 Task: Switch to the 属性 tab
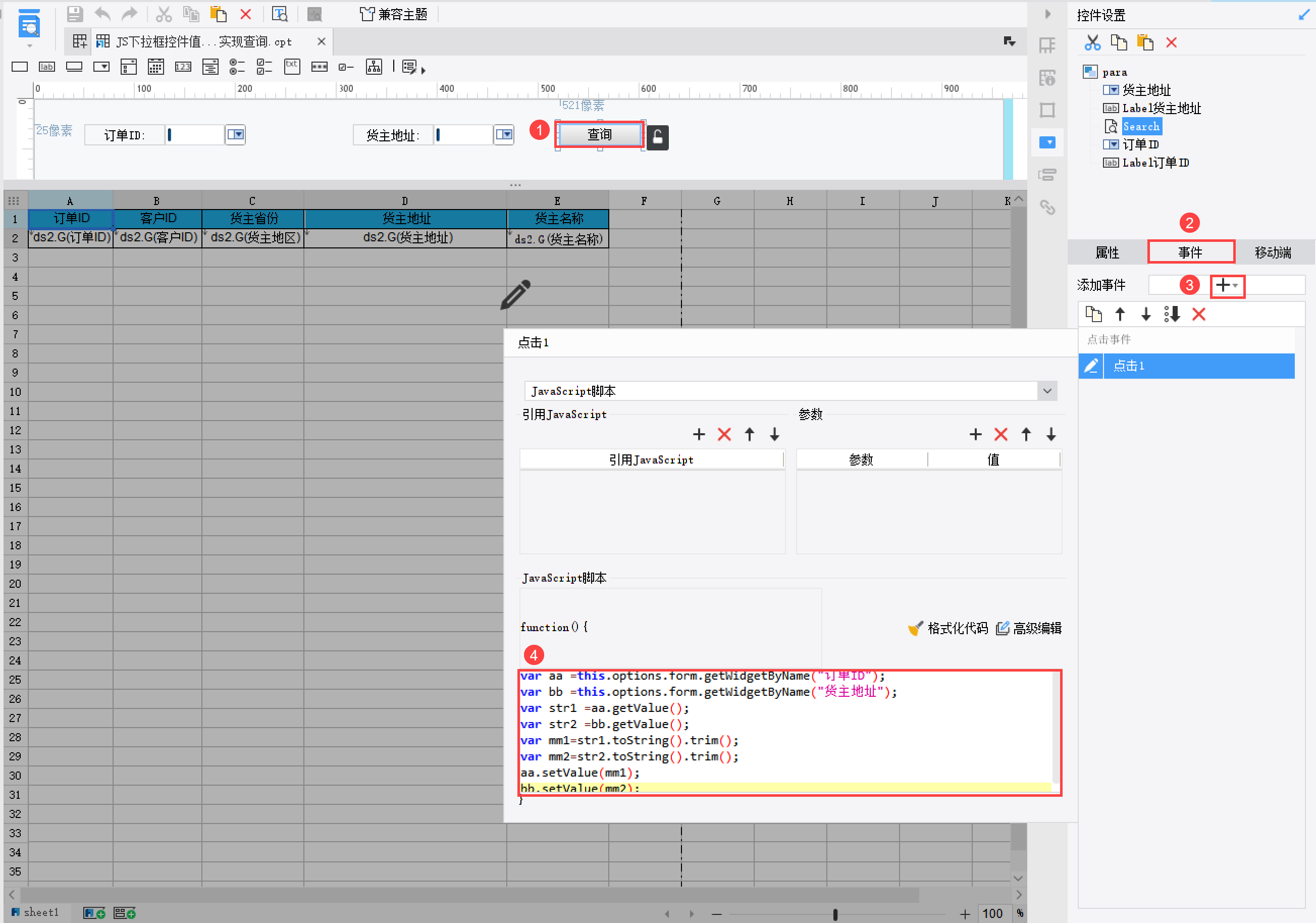tap(1107, 252)
